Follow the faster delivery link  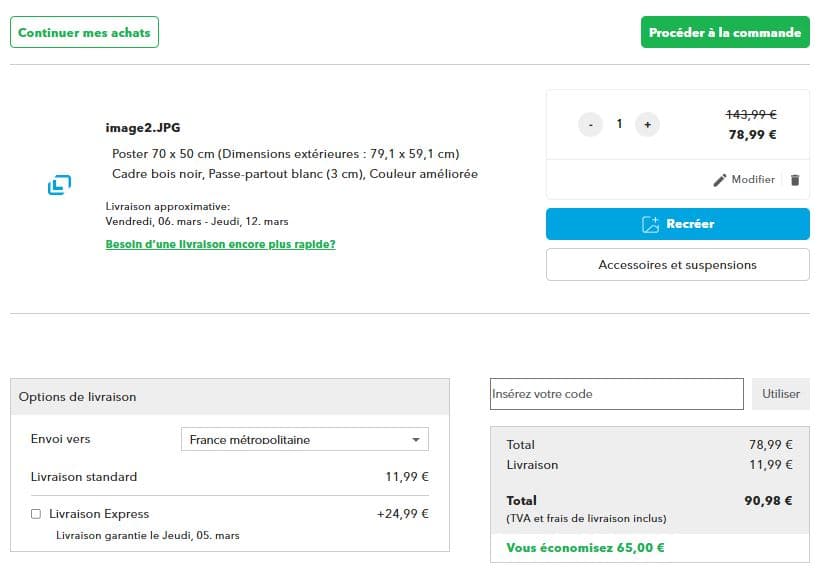[x=220, y=244]
